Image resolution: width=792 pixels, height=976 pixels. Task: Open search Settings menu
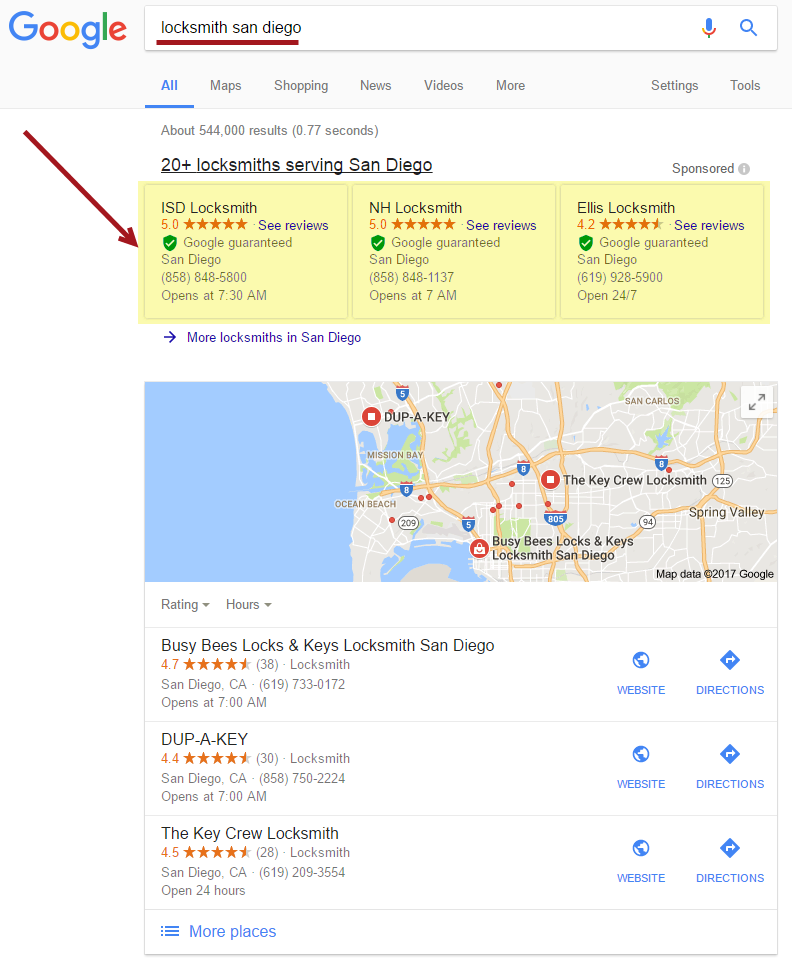tap(674, 86)
